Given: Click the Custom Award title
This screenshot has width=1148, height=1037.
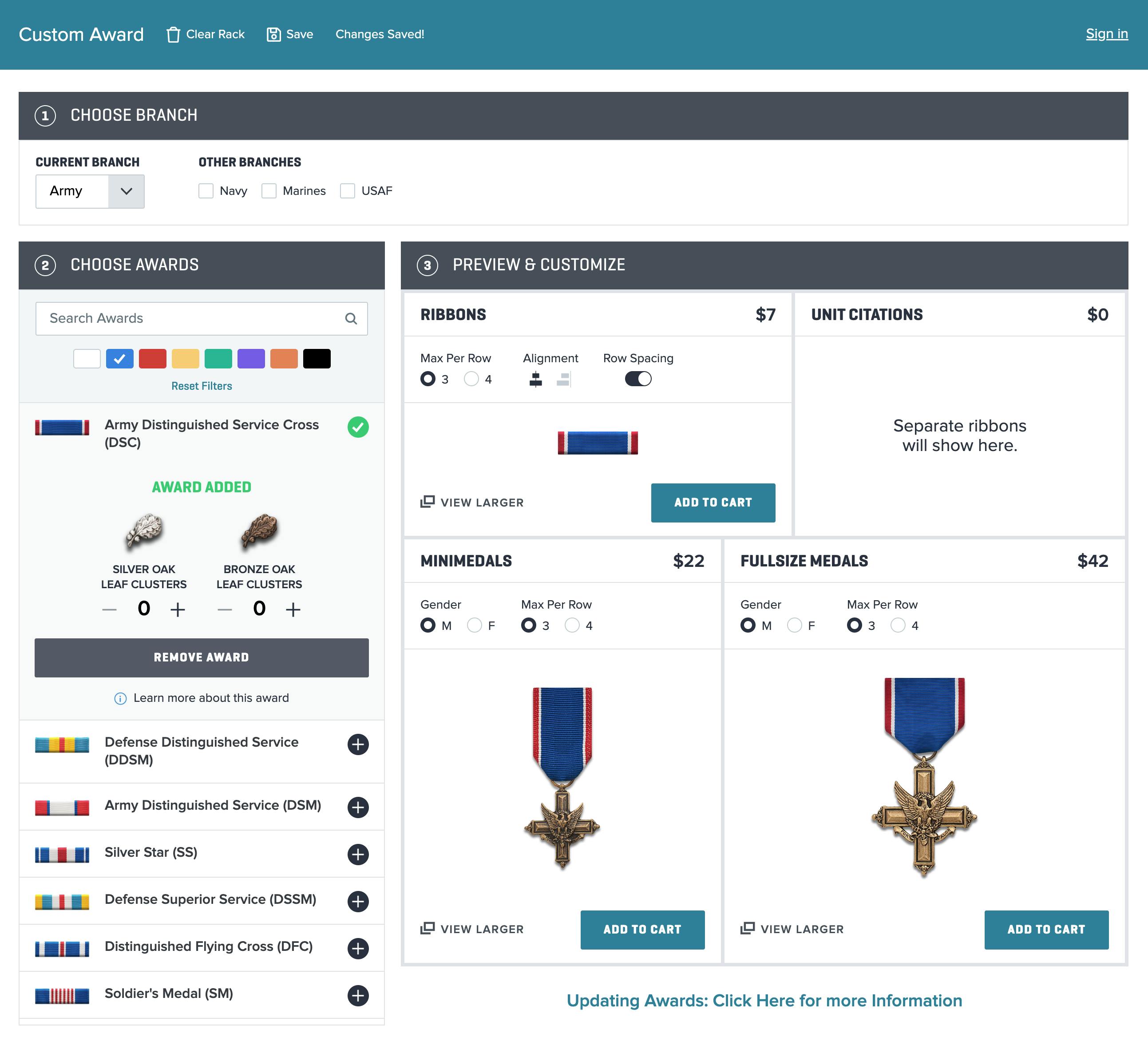Looking at the screenshot, I should click(x=81, y=34).
